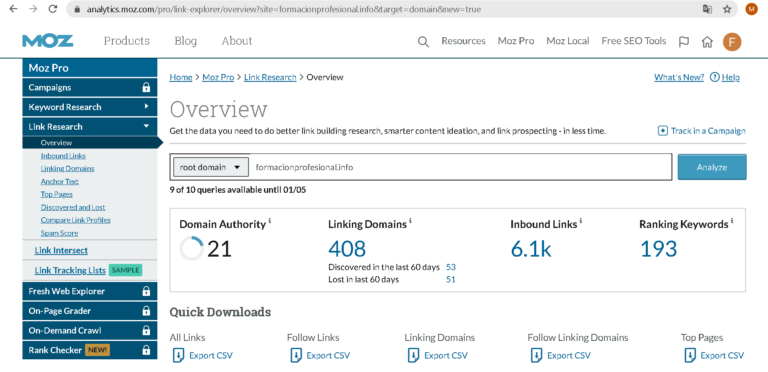
Task: Click the Domain Authority progress circle
Action: click(x=192, y=249)
